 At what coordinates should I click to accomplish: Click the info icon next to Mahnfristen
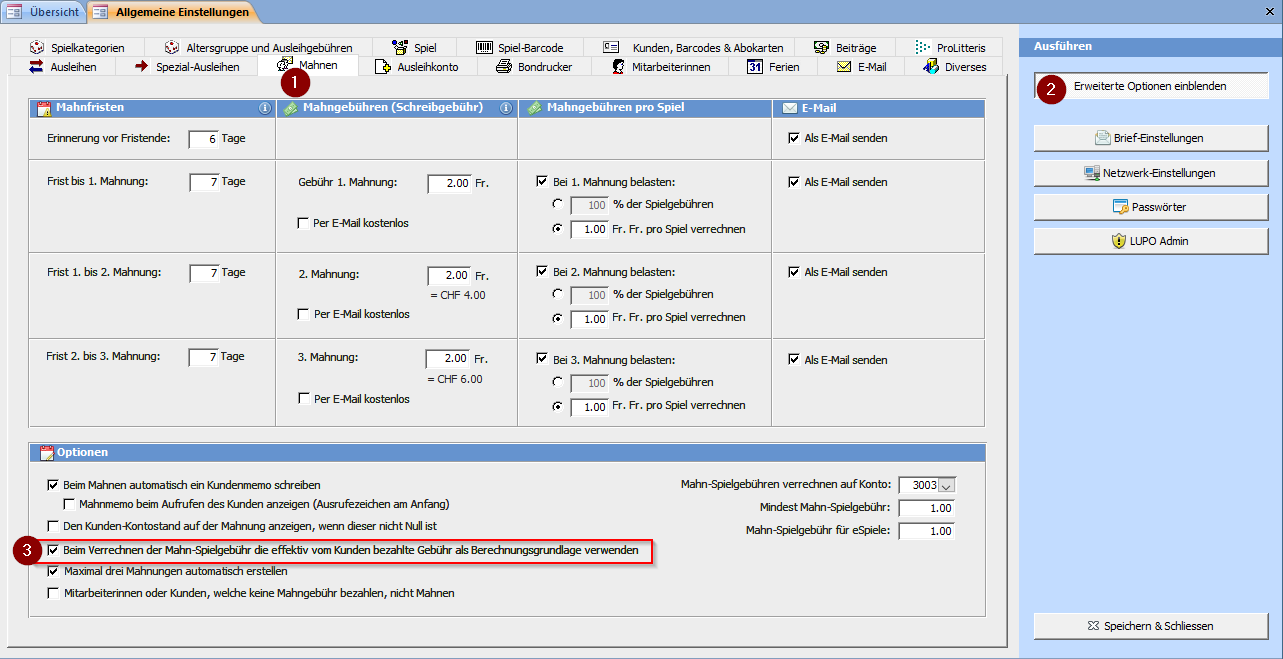point(265,108)
